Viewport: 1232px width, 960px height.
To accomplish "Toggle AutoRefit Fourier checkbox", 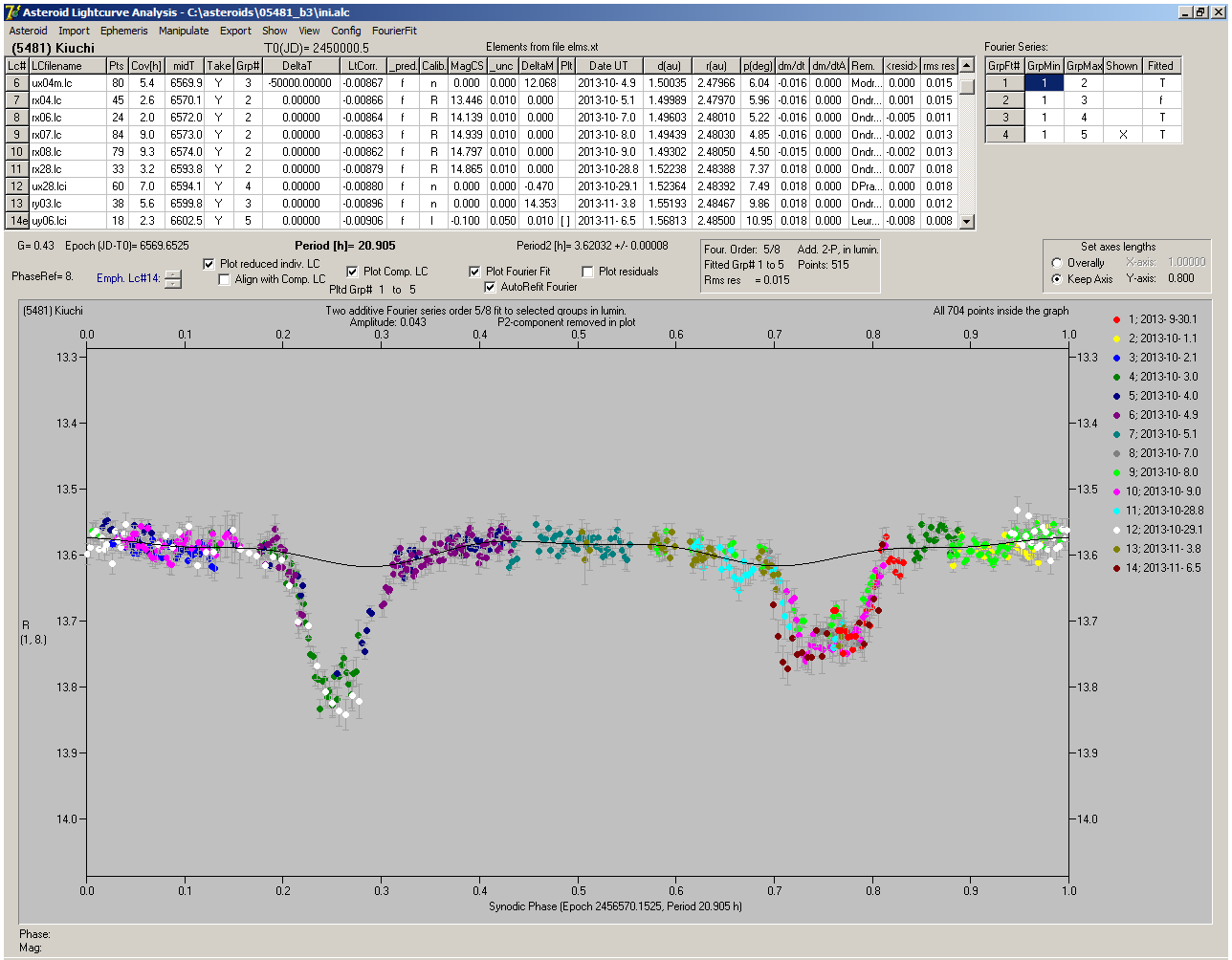I will tap(491, 287).
